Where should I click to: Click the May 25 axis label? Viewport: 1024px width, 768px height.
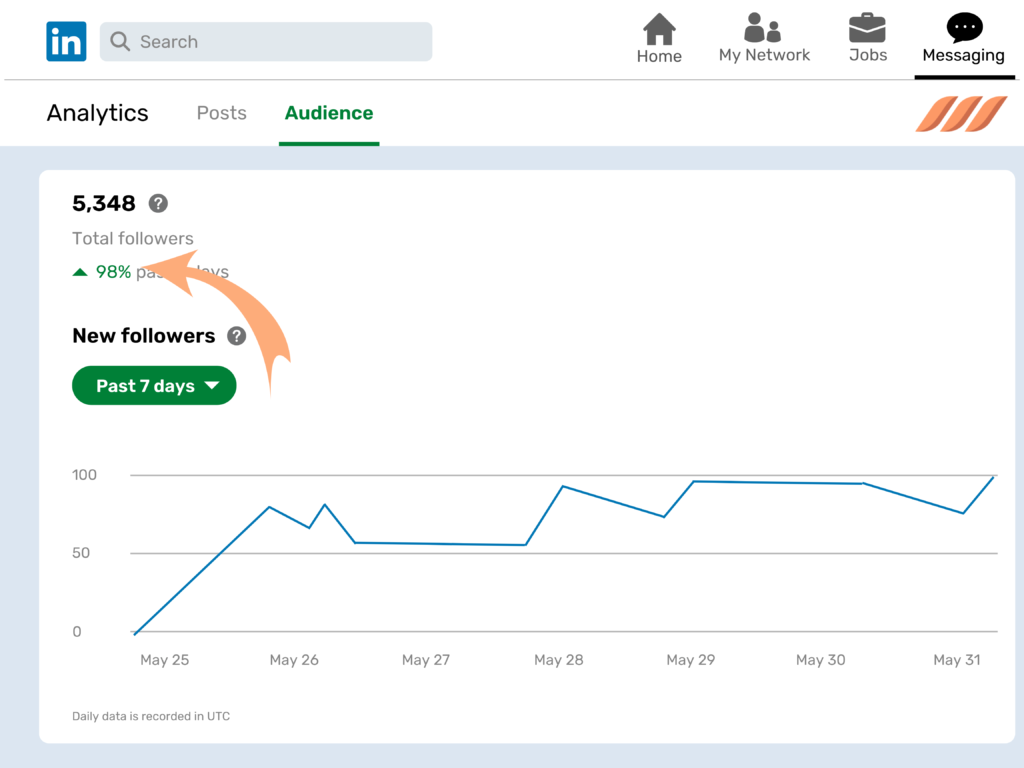(x=164, y=660)
